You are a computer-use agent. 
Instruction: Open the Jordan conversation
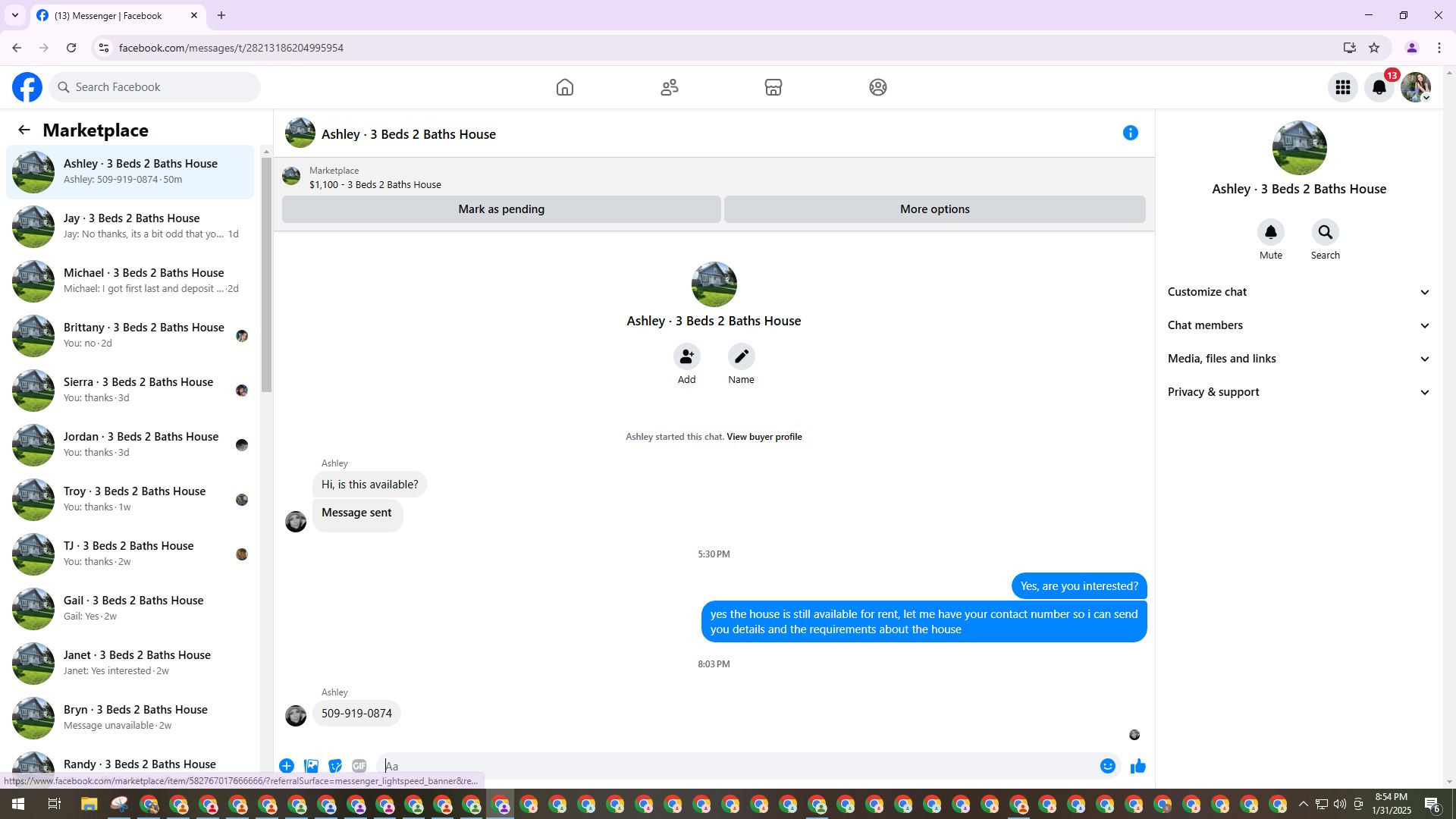[130, 444]
